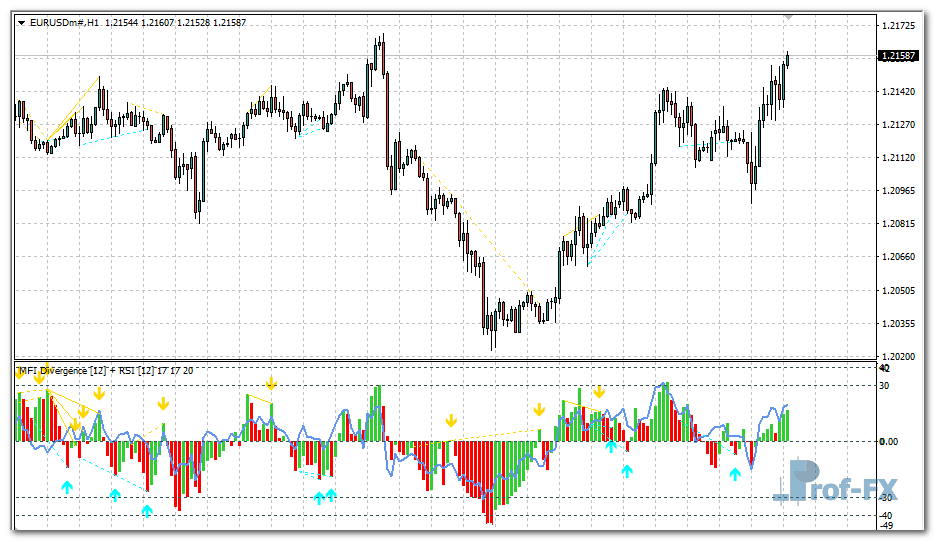
Task: Click the gray chart shift triangle marker
Action: [x=789, y=17]
